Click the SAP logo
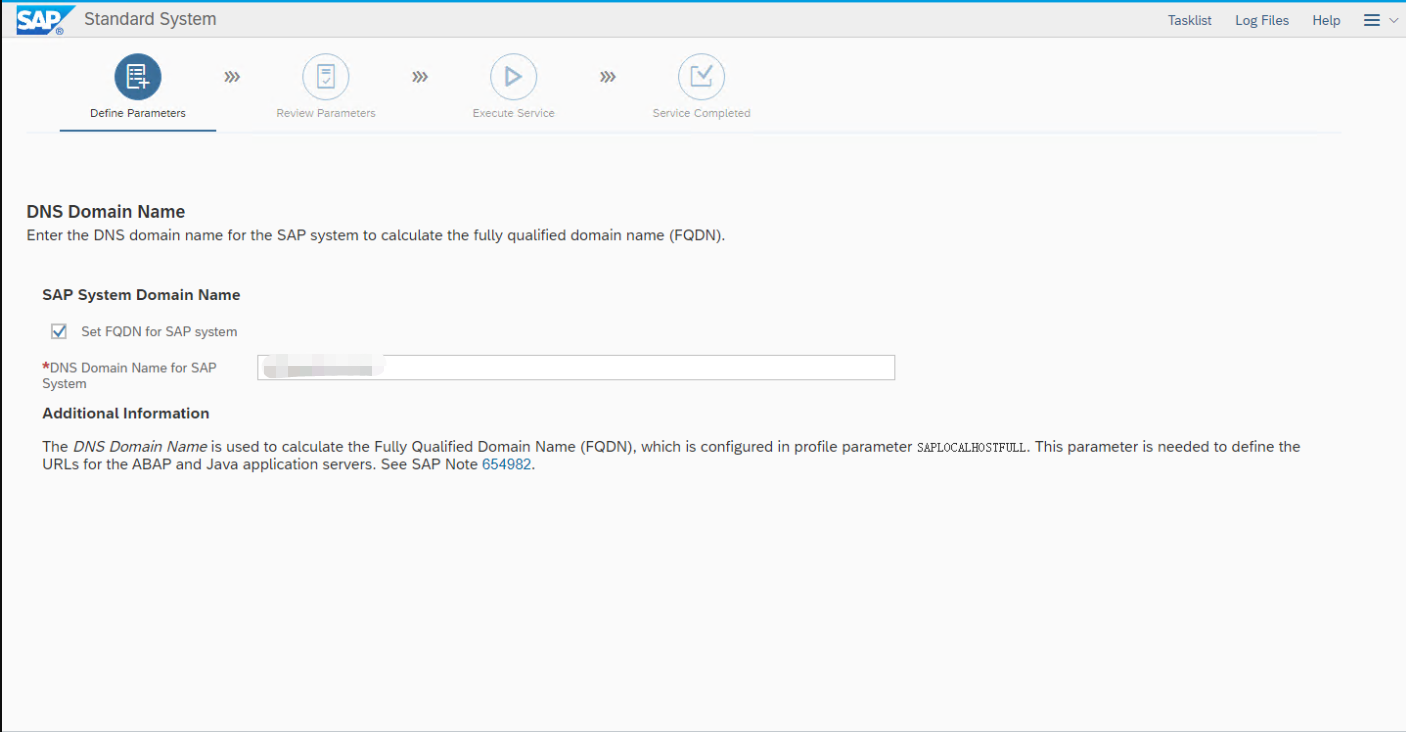The height and width of the screenshot is (732, 1406). 40,20
